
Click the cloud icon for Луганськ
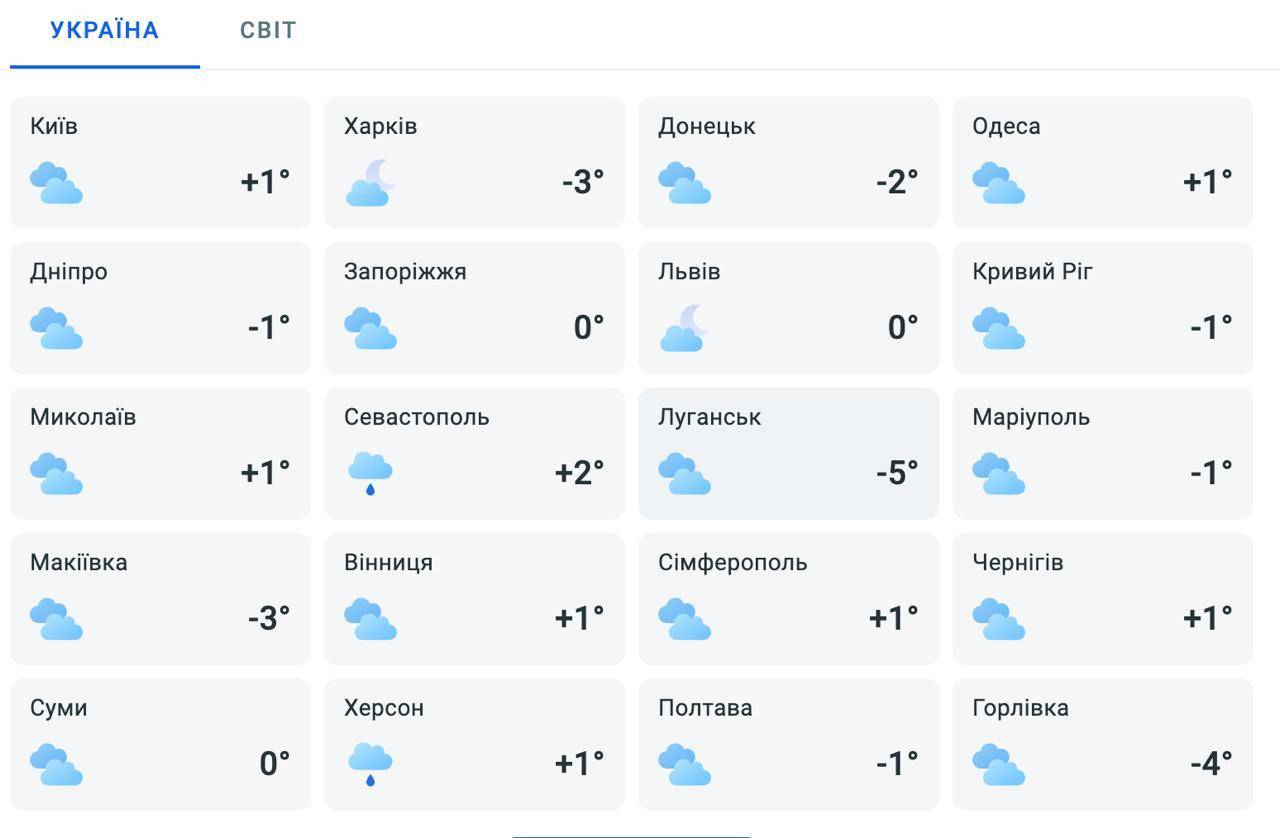[x=684, y=474]
